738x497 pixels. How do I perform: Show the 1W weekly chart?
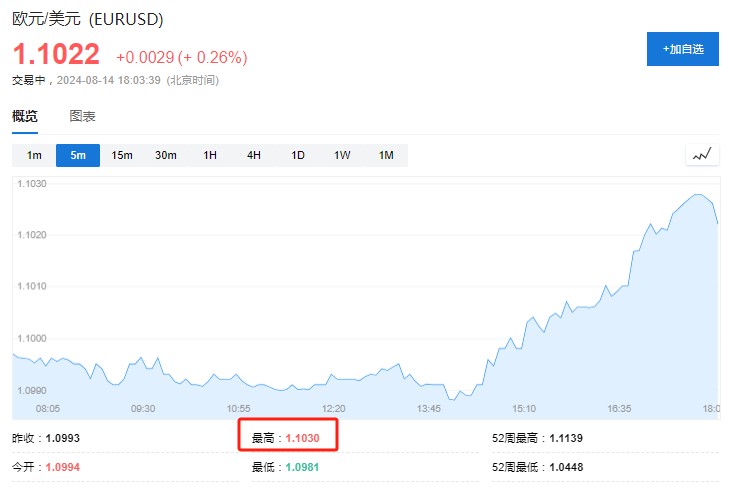pyautogui.click(x=342, y=155)
